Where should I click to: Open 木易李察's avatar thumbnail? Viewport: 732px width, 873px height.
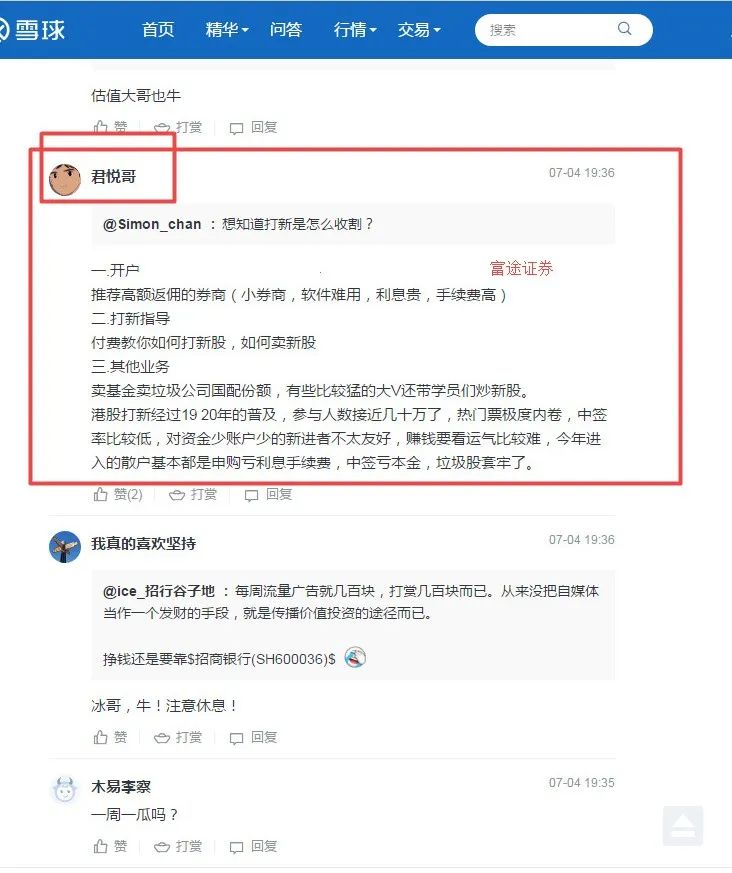65,790
